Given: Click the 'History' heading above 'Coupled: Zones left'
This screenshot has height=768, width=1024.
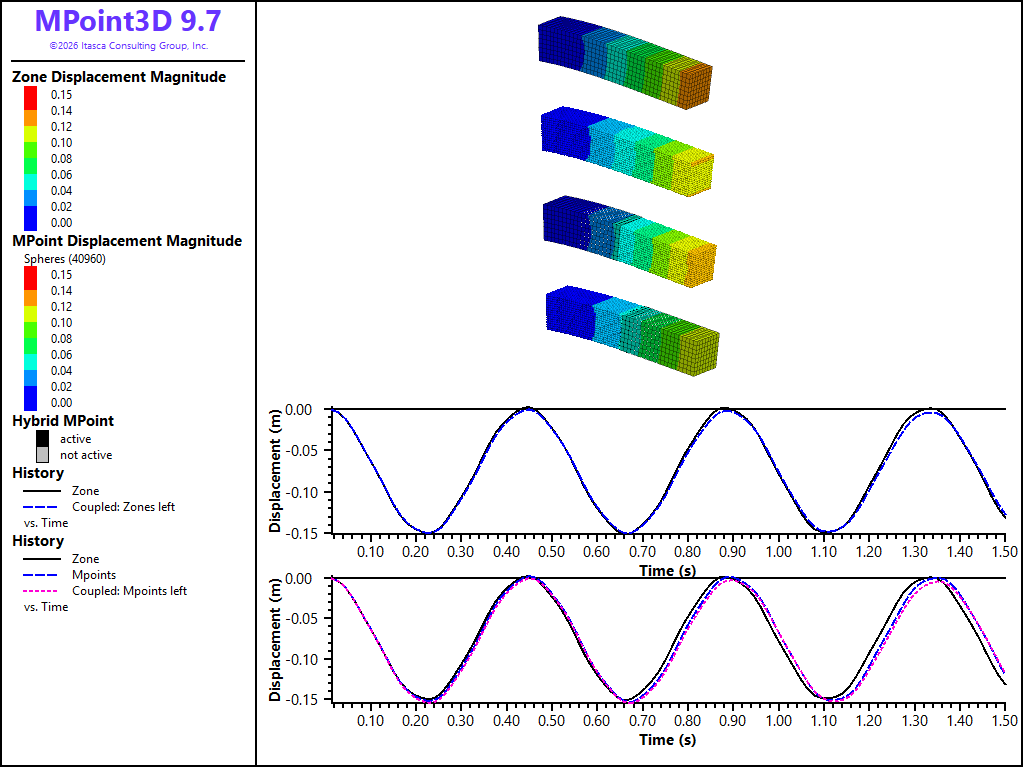Looking at the screenshot, I should (x=38, y=473).
